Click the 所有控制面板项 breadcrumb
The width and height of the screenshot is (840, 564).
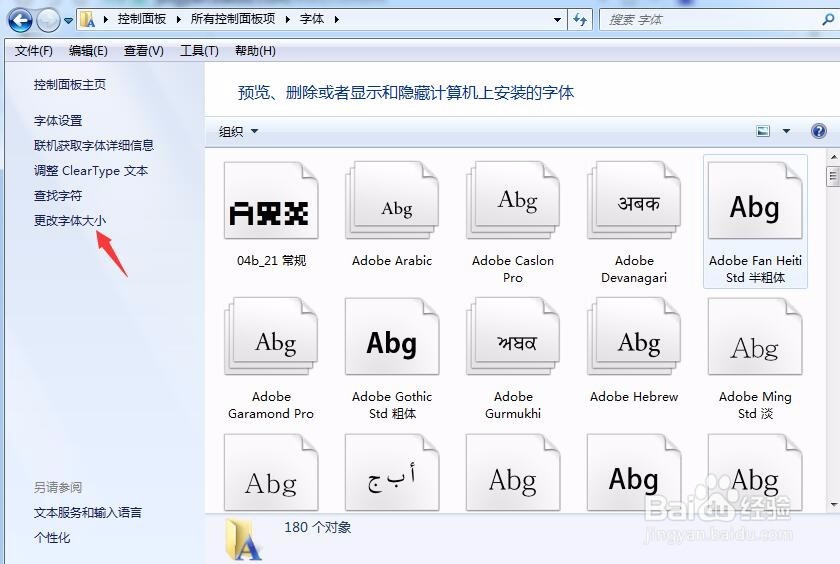tap(232, 19)
